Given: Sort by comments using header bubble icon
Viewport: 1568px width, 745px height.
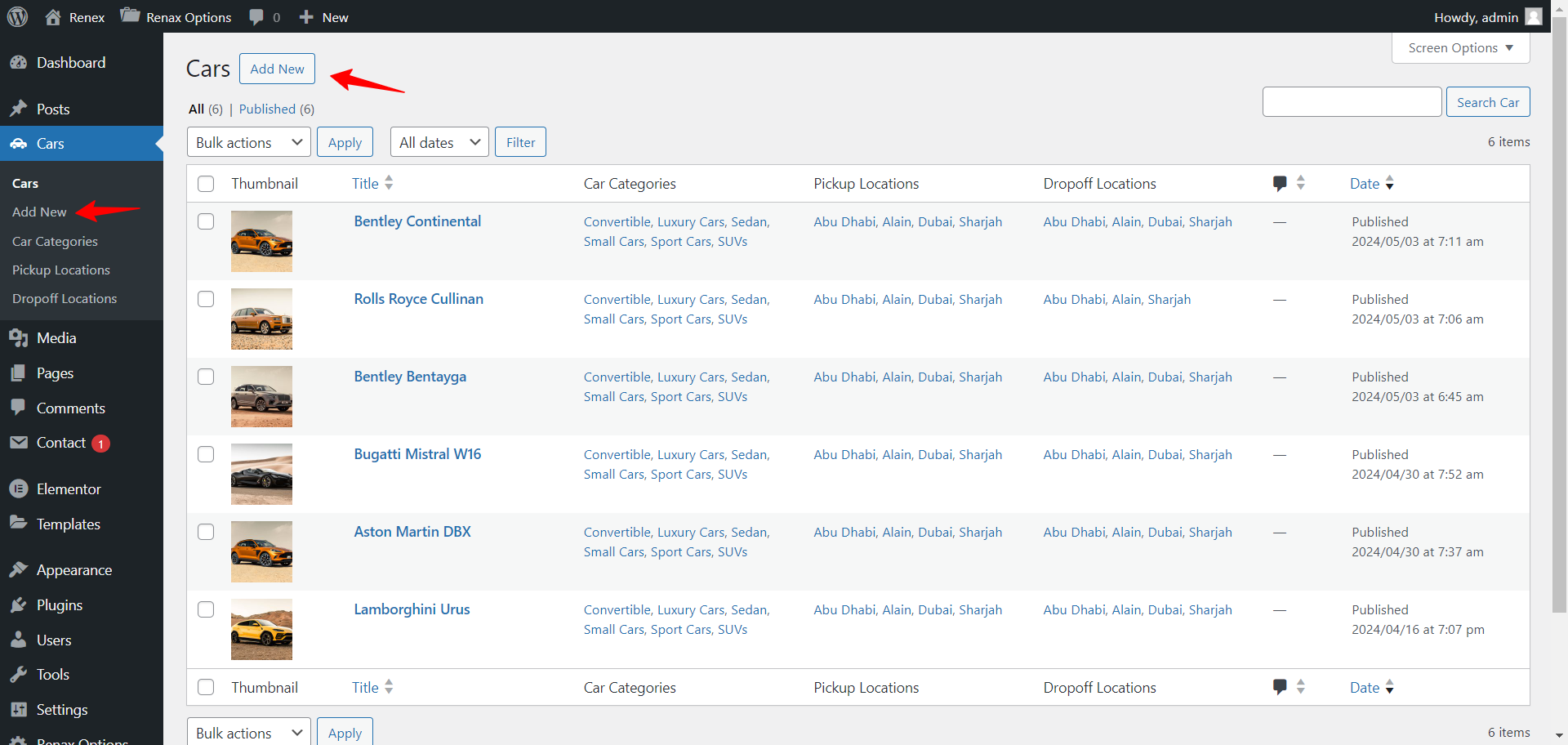Looking at the screenshot, I should pyautogui.click(x=1281, y=184).
